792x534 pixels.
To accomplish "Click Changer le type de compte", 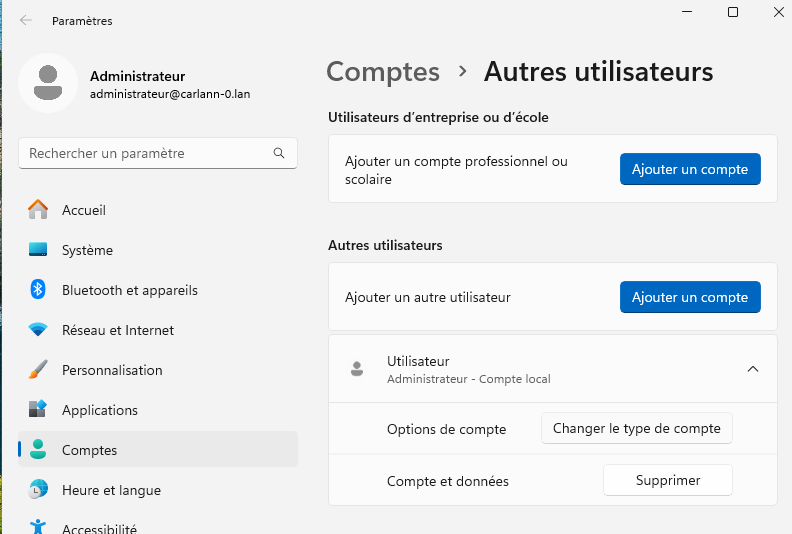I will pyautogui.click(x=636, y=428).
